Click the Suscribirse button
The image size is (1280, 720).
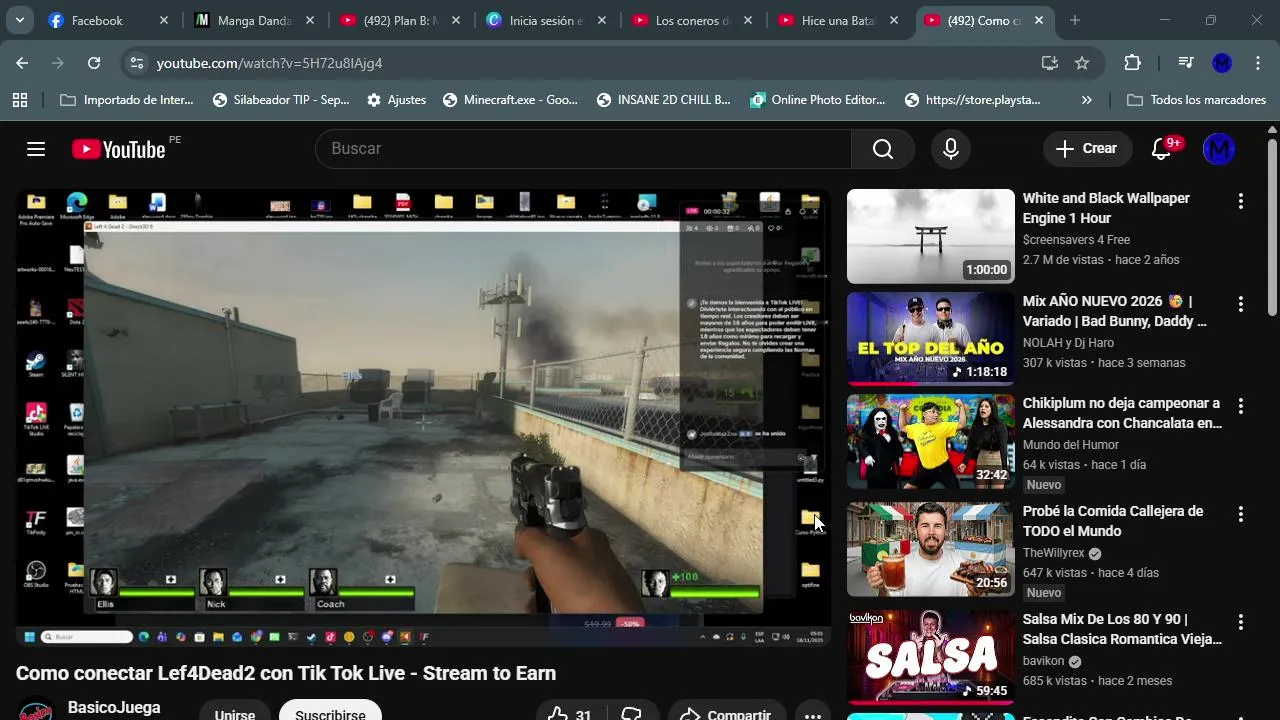330,712
